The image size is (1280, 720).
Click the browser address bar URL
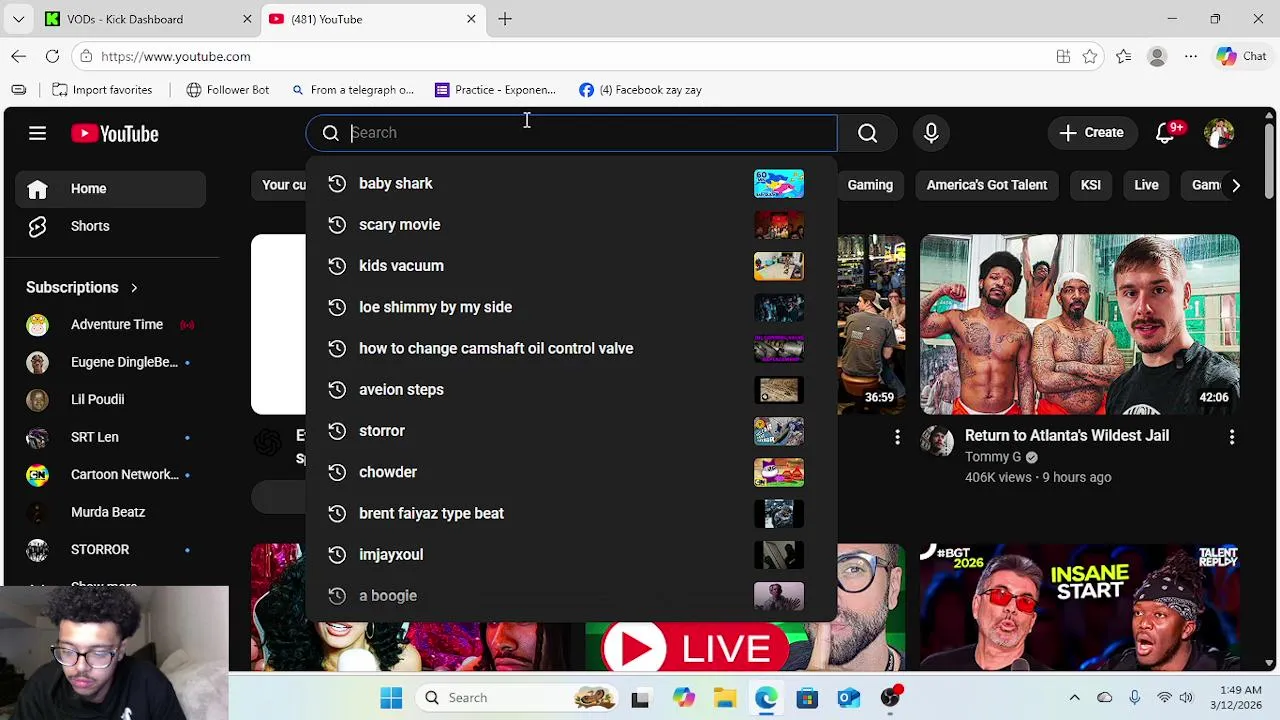click(x=176, y=57)
